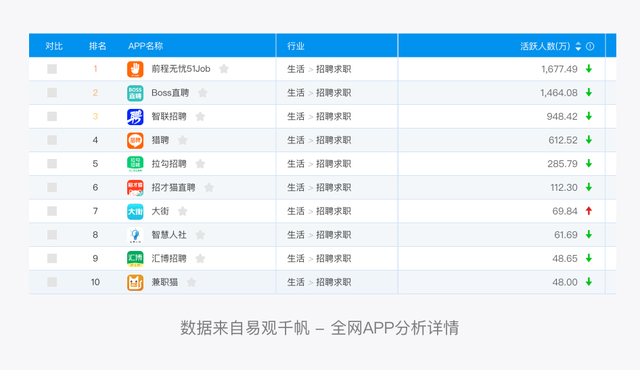Tick the compare checkbox for Boss直聘

[52, 93]
